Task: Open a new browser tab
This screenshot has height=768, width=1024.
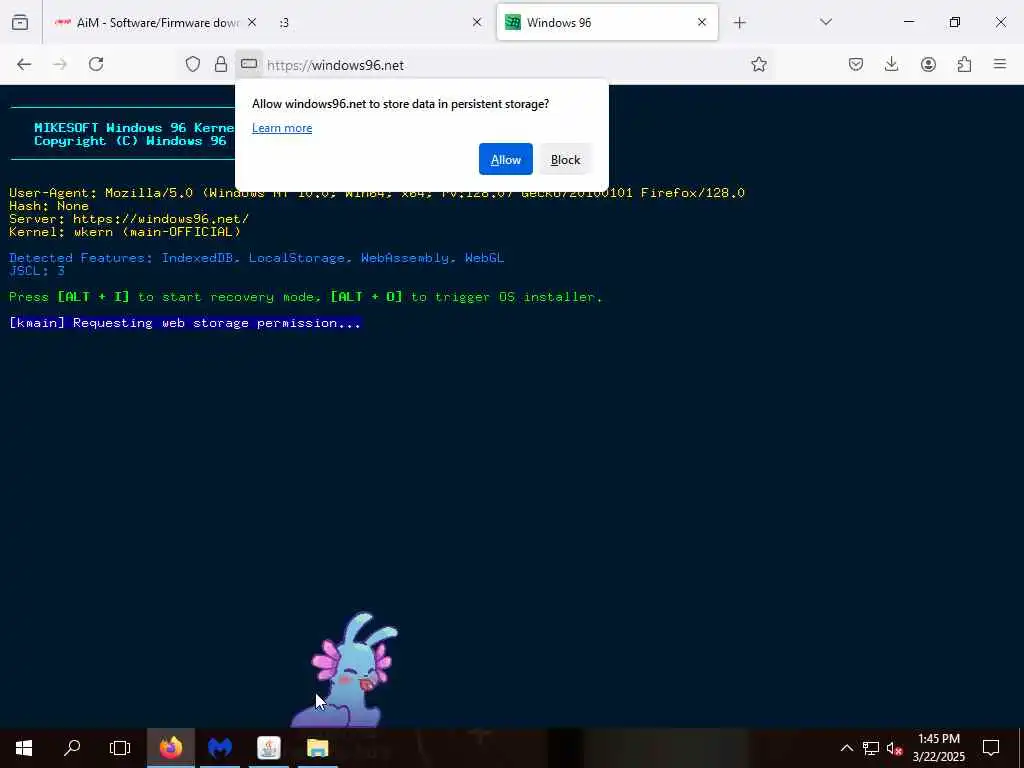Action: coord(739,23)
